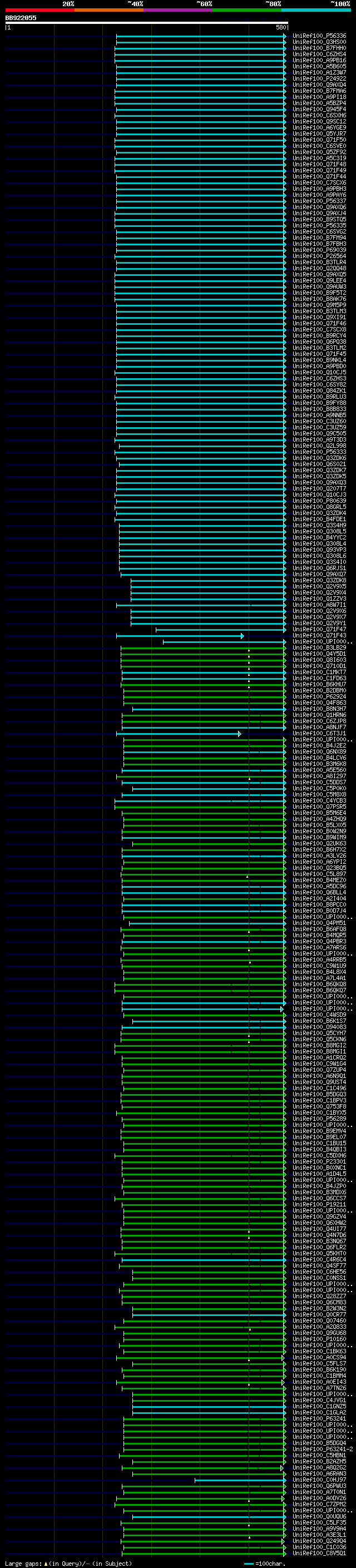This screenshot has width=356, height=1568.
Task: Select the UniRef100_C6SXH6 label
Action: pyautogui.click(x=319, y=115)
